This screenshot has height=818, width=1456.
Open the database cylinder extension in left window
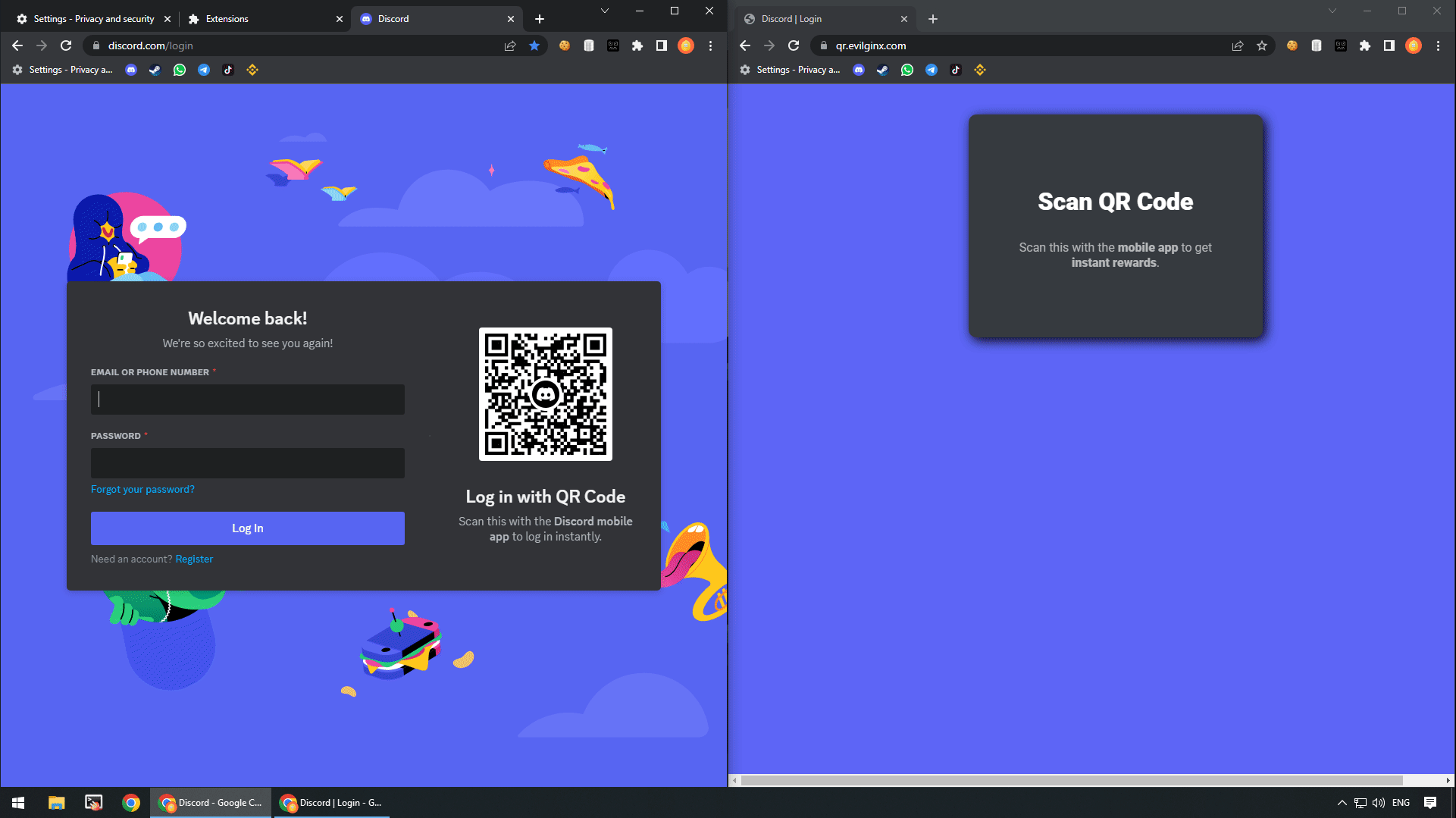coord(589,46)
